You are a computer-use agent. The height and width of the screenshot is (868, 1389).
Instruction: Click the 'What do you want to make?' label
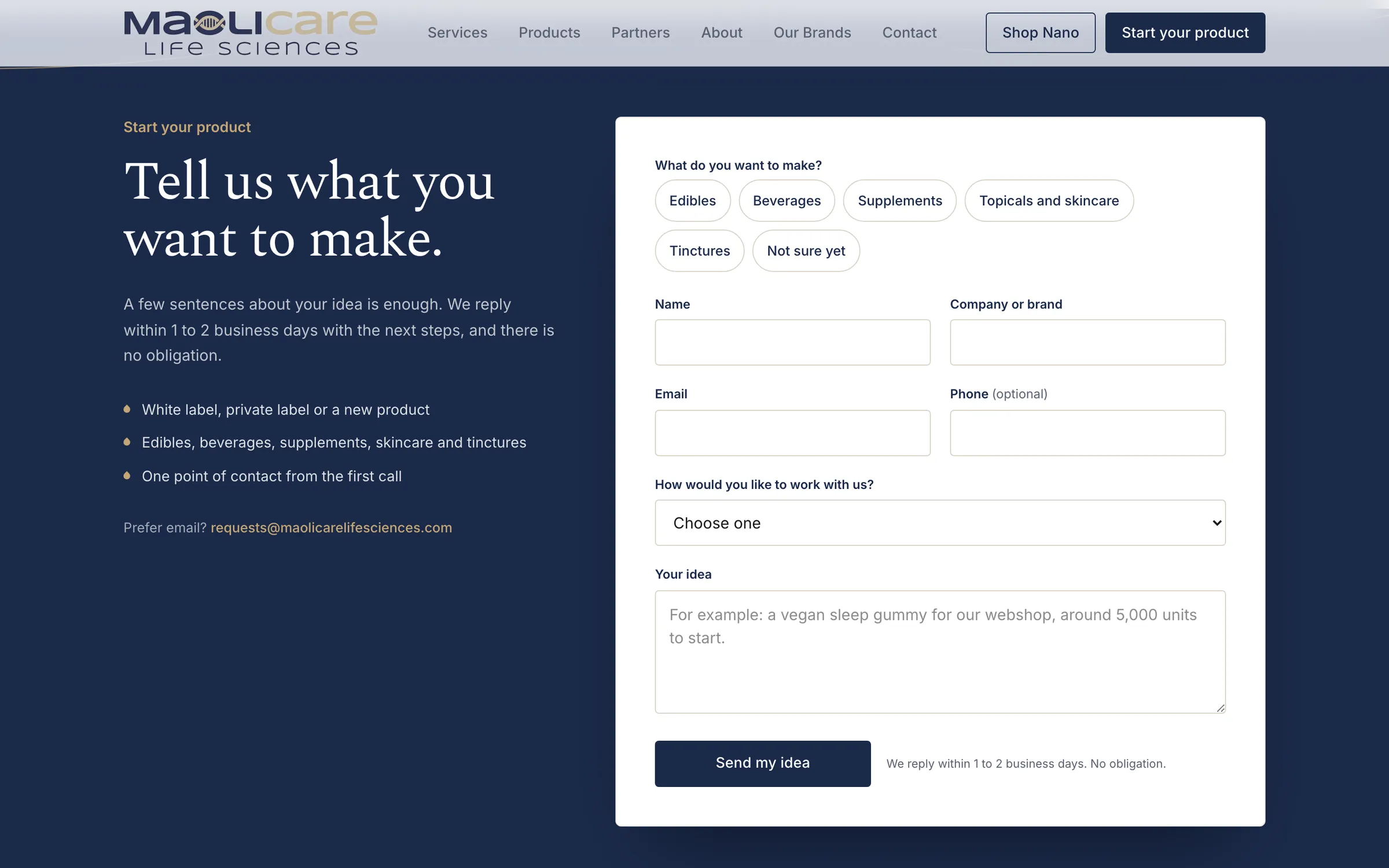point(738,165)
